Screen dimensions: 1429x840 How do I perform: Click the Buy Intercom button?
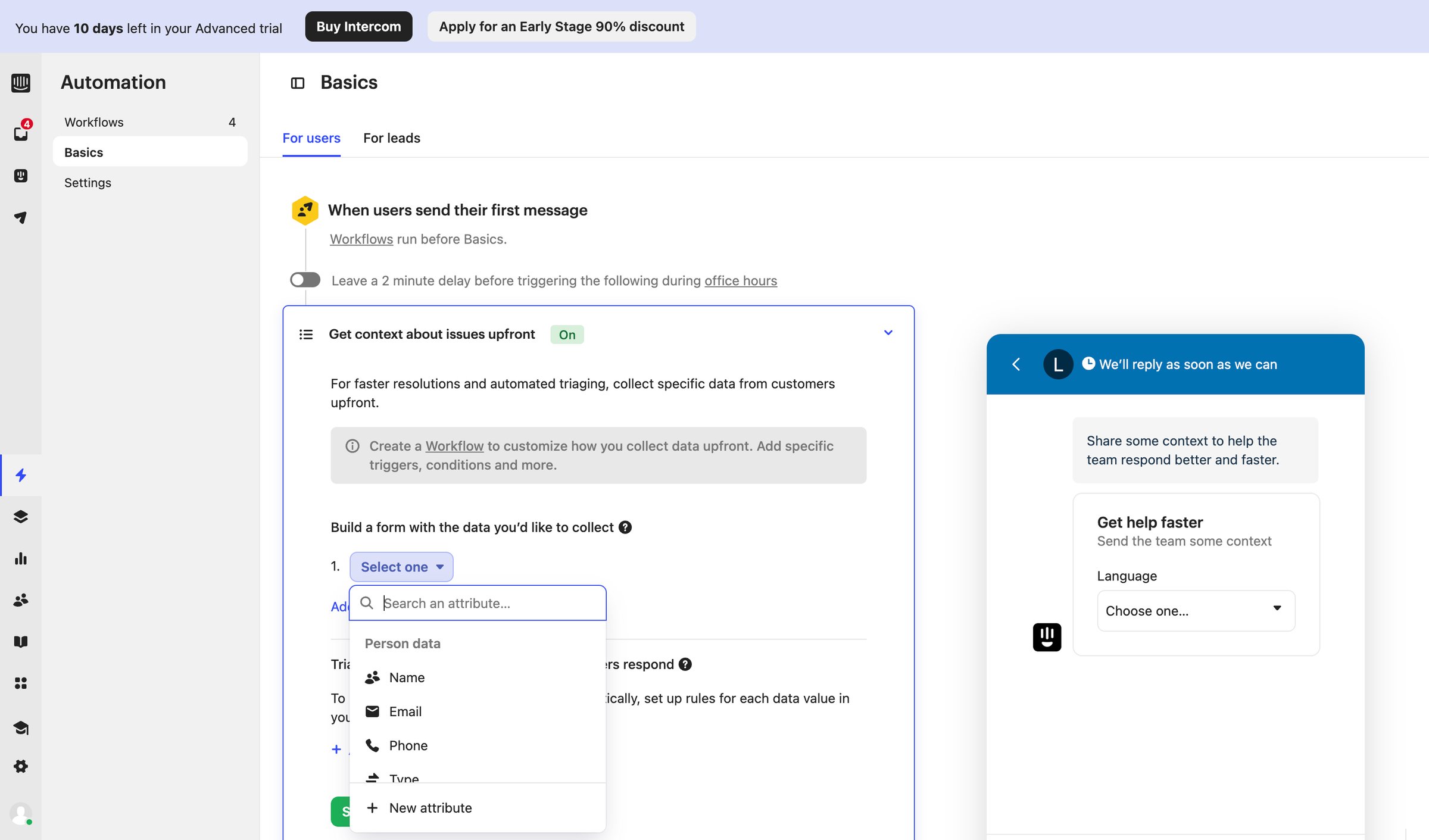(358, 27)
